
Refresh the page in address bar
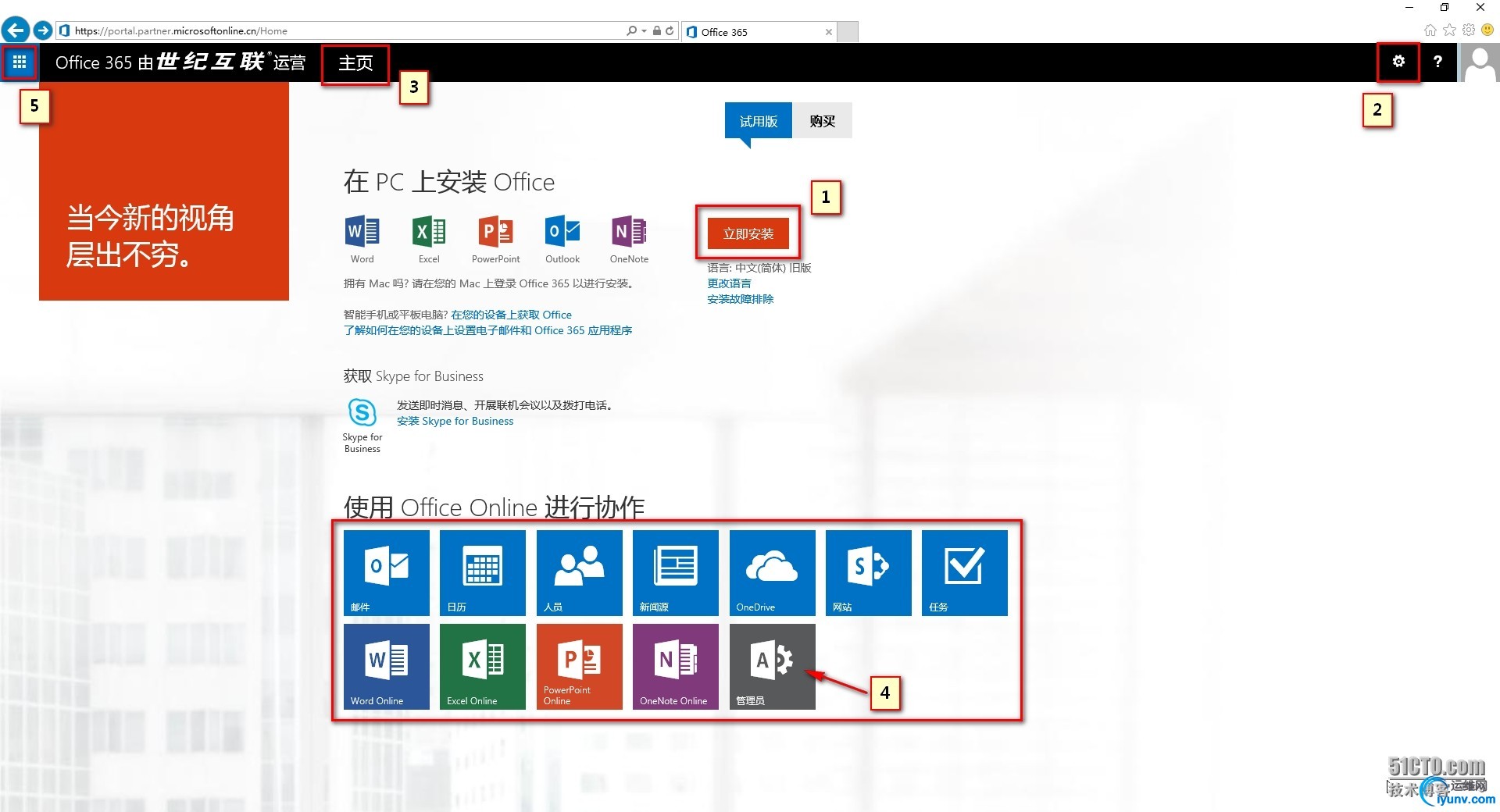(x=670, y=31)
